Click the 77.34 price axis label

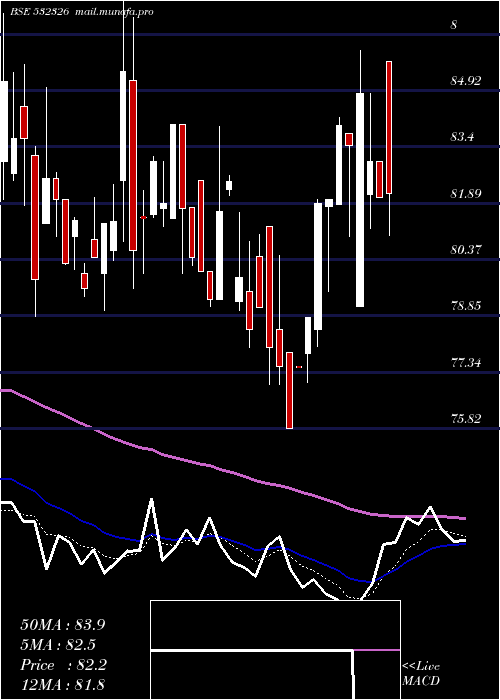click(466, 363)
